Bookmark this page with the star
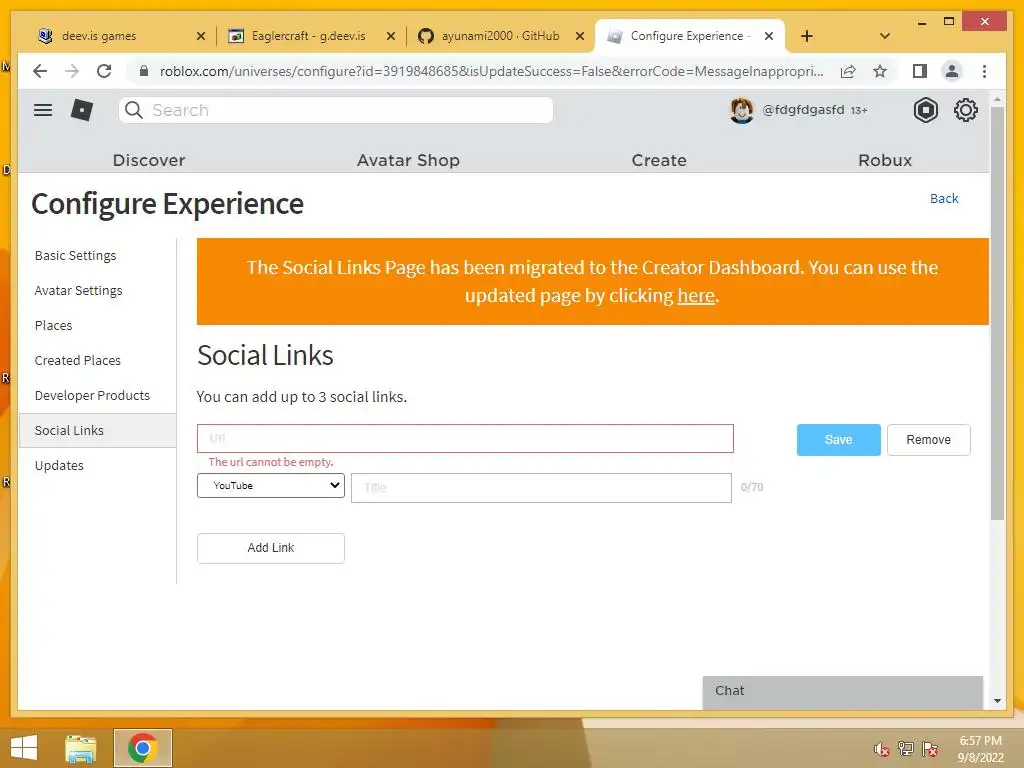Viewport: 1024px width, 768px height. tap(880, 71)
